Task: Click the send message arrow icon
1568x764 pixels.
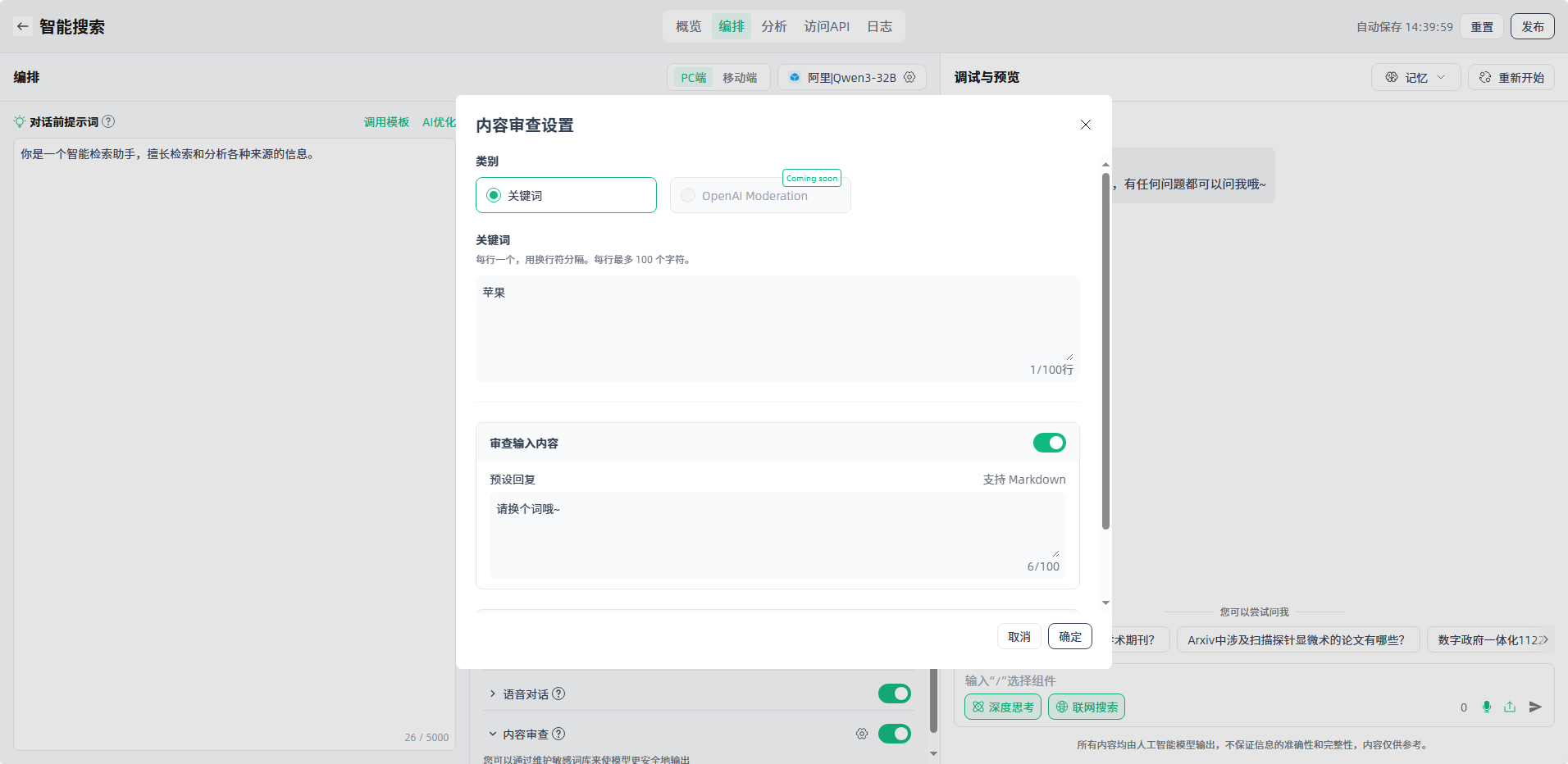Action: 1535,707
